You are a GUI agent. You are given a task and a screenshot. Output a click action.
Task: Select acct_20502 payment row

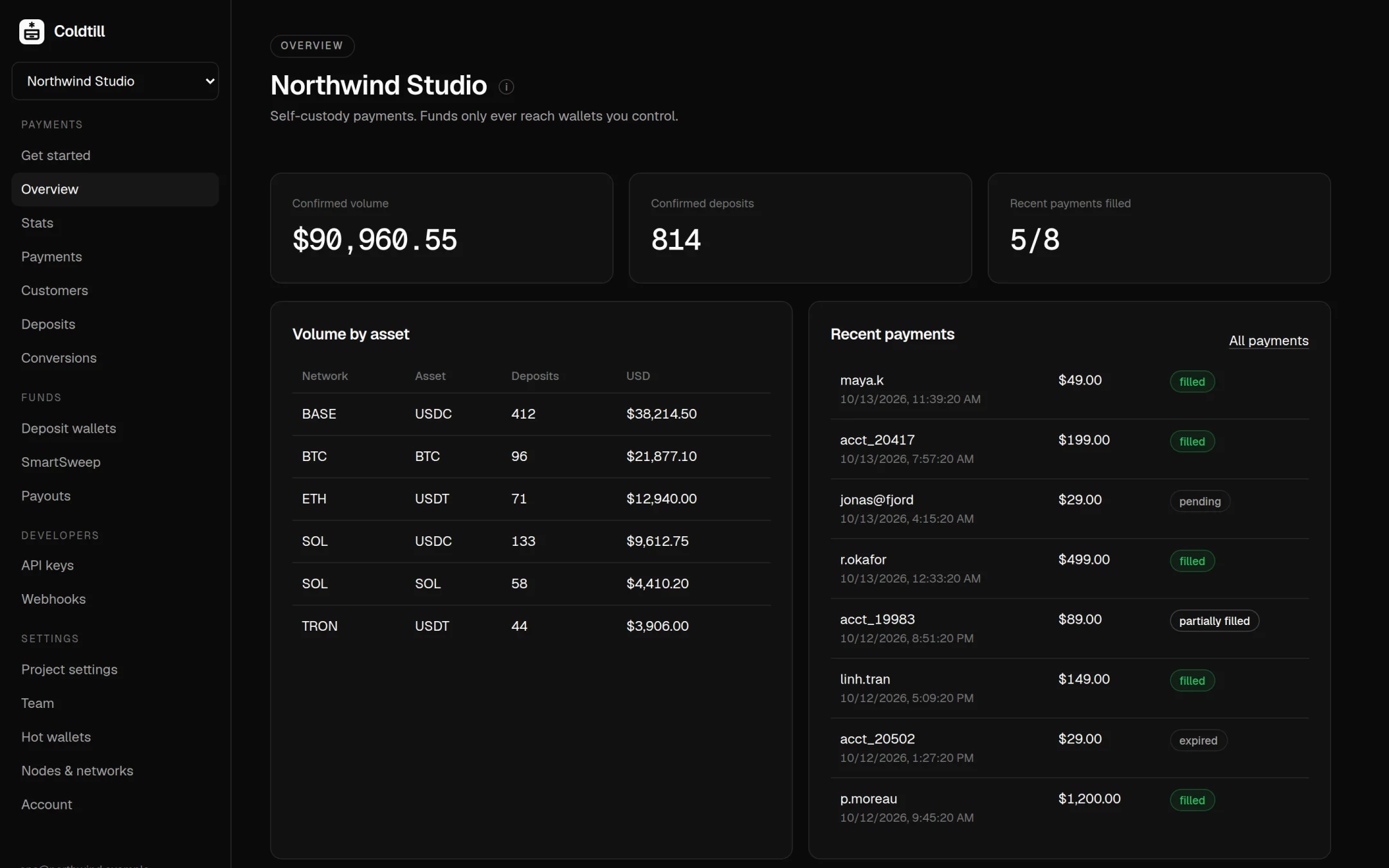(x=1069, y=748)
